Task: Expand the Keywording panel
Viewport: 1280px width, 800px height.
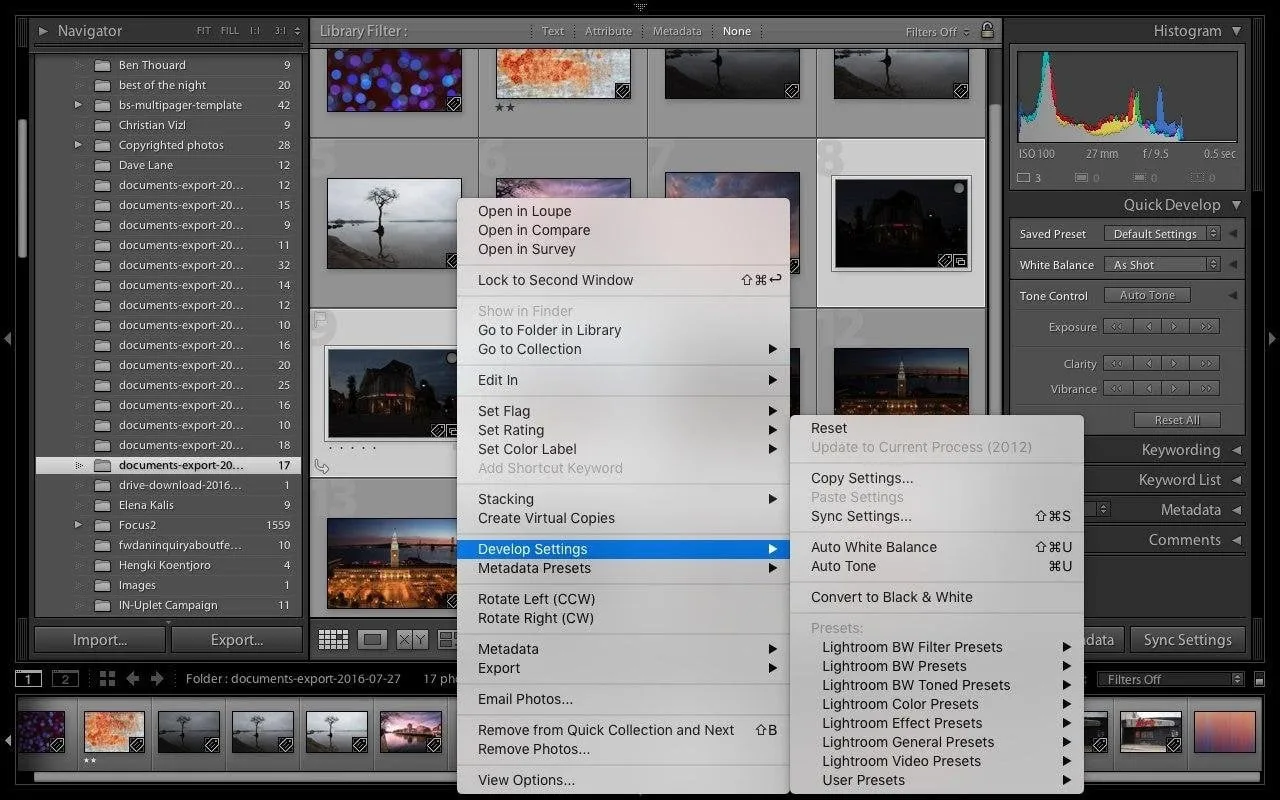Action: (x=1237, y=450)
